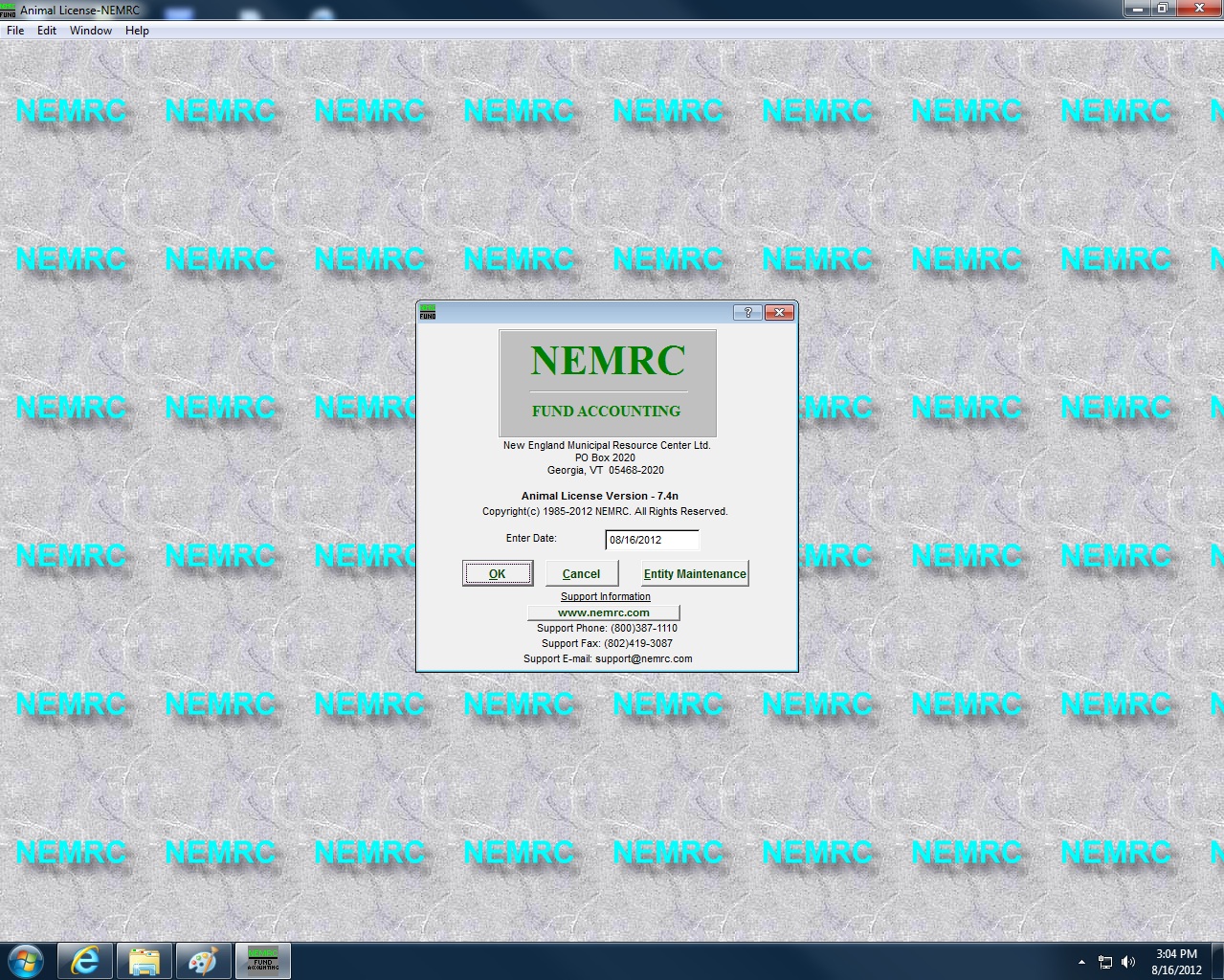Screen dimensions: 1224x980
Task: Focus the Enter Date input field
Action: [652, 540]
